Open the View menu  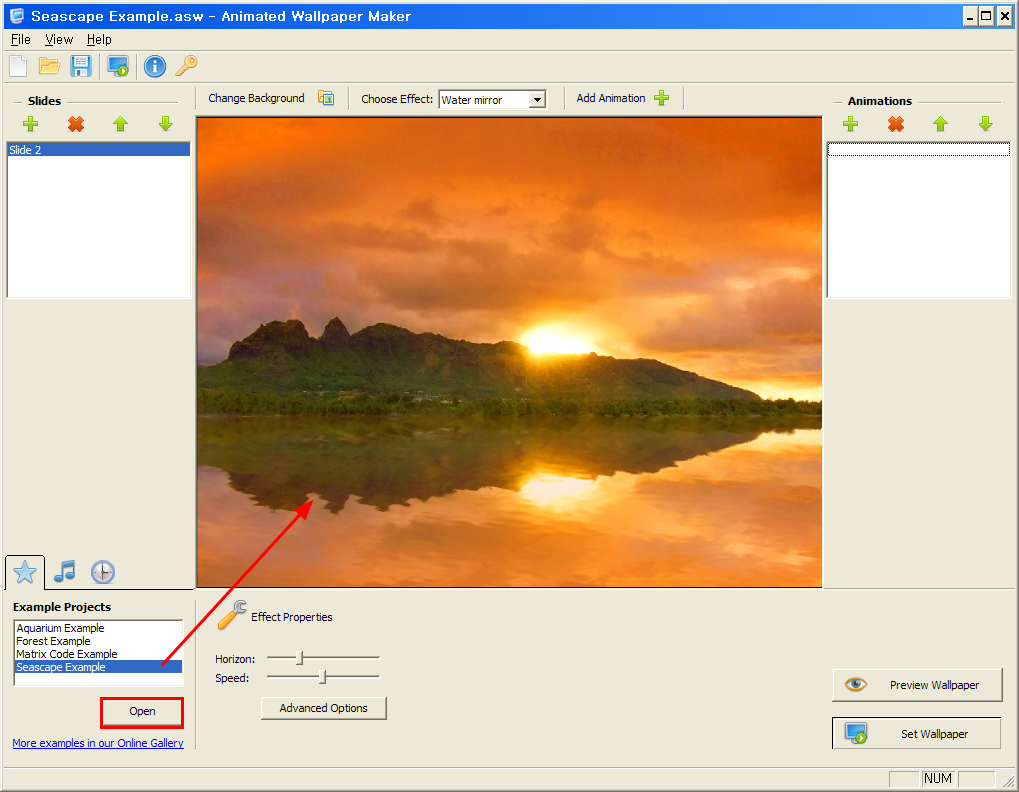pos(59,40)
